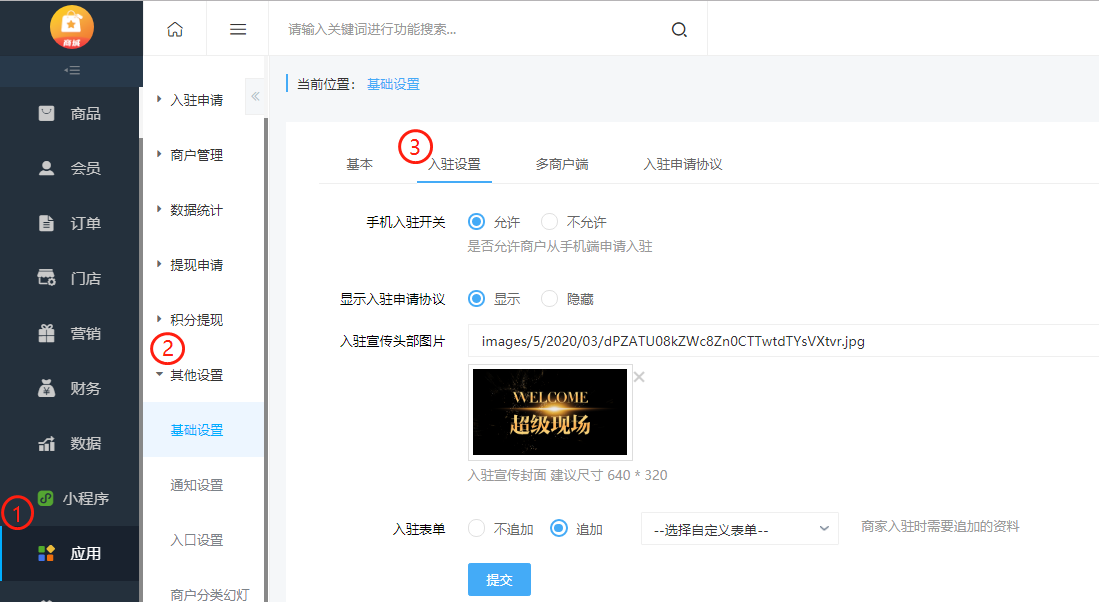
Task: Expand the 入驻申请 submenu
Action: click(189, 100)
